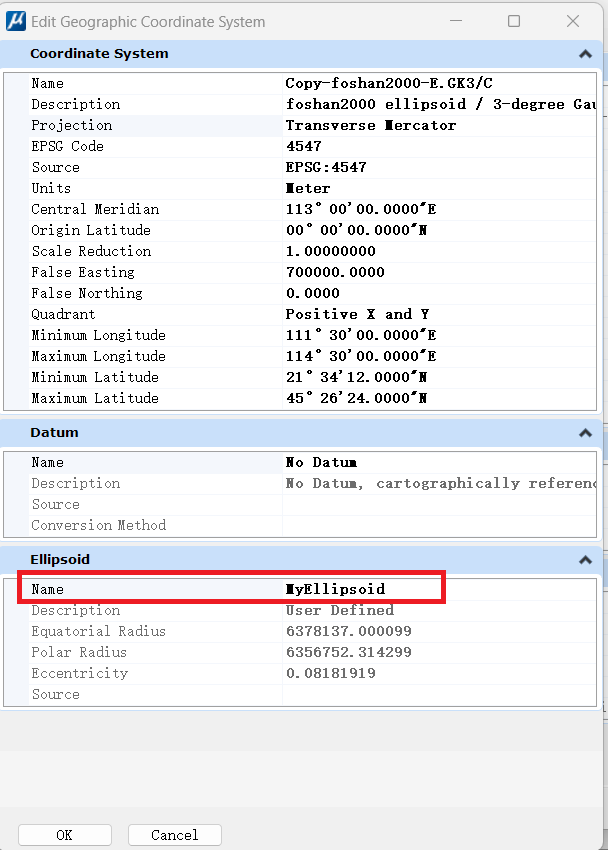The height and width of the screenshot is (850, 608).
Task: Maximize the dialog window
Action: [x=514, y=21]
